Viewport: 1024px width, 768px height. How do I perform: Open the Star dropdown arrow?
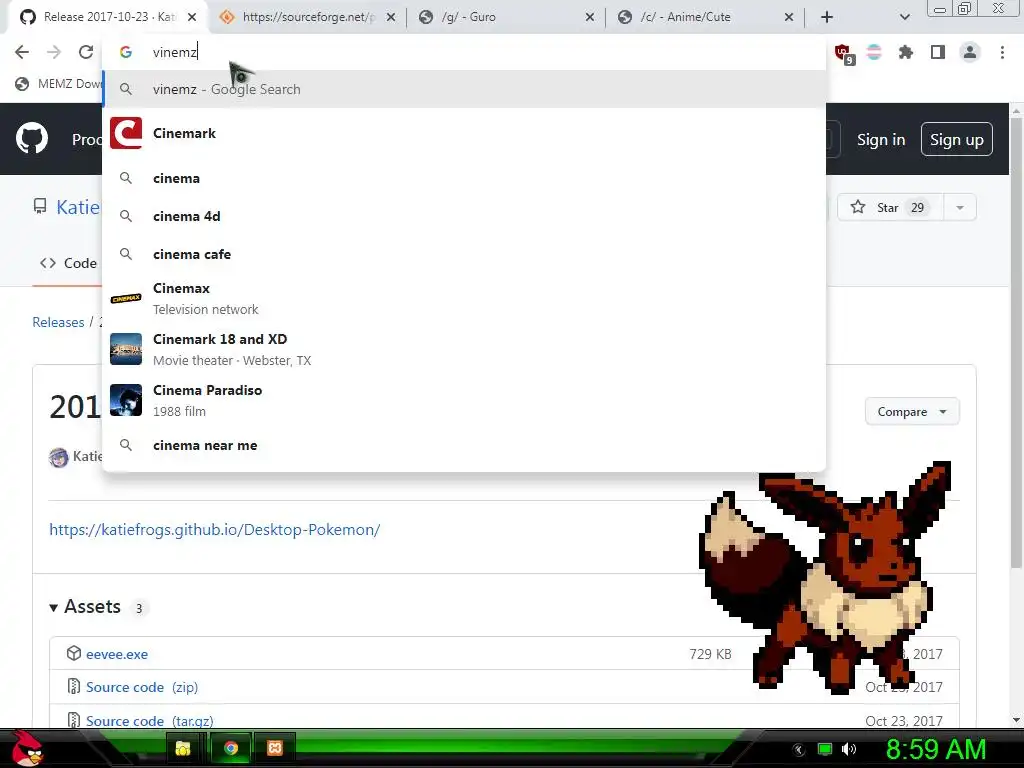960,208
